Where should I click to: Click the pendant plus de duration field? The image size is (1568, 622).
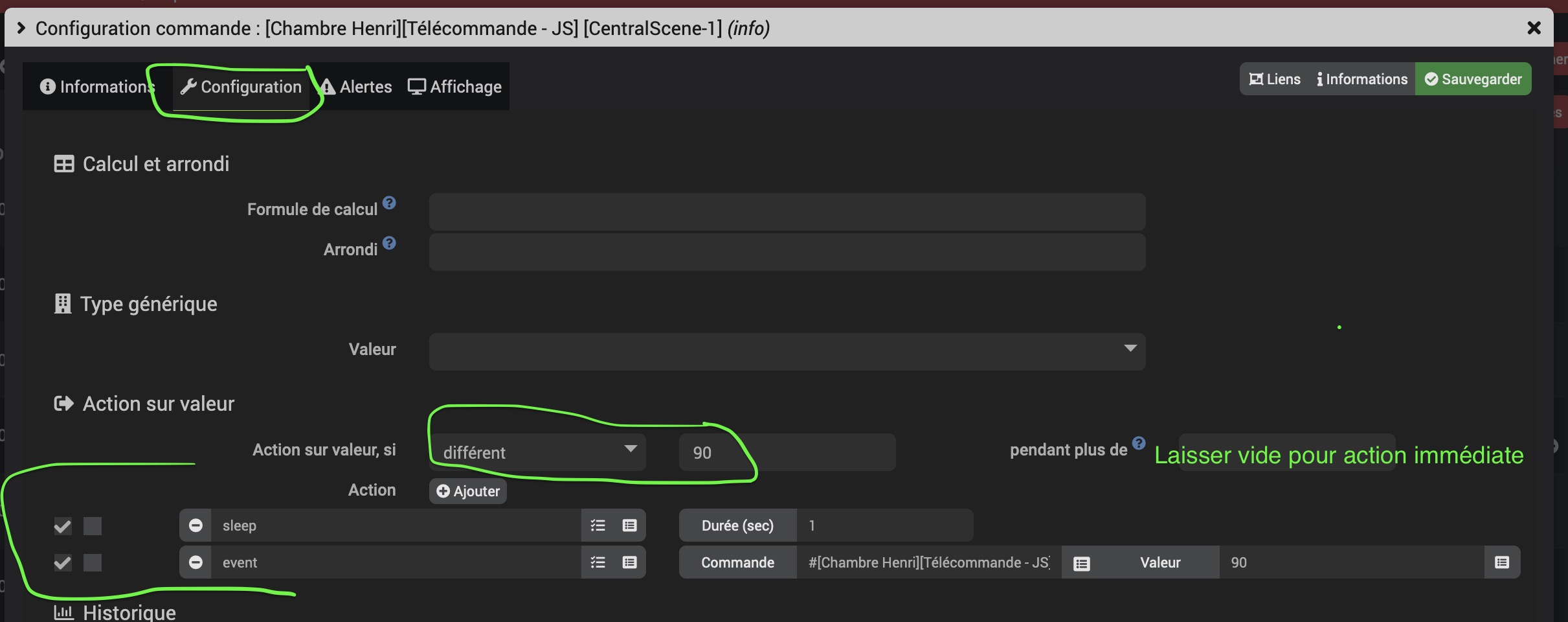pos(1287,452)
